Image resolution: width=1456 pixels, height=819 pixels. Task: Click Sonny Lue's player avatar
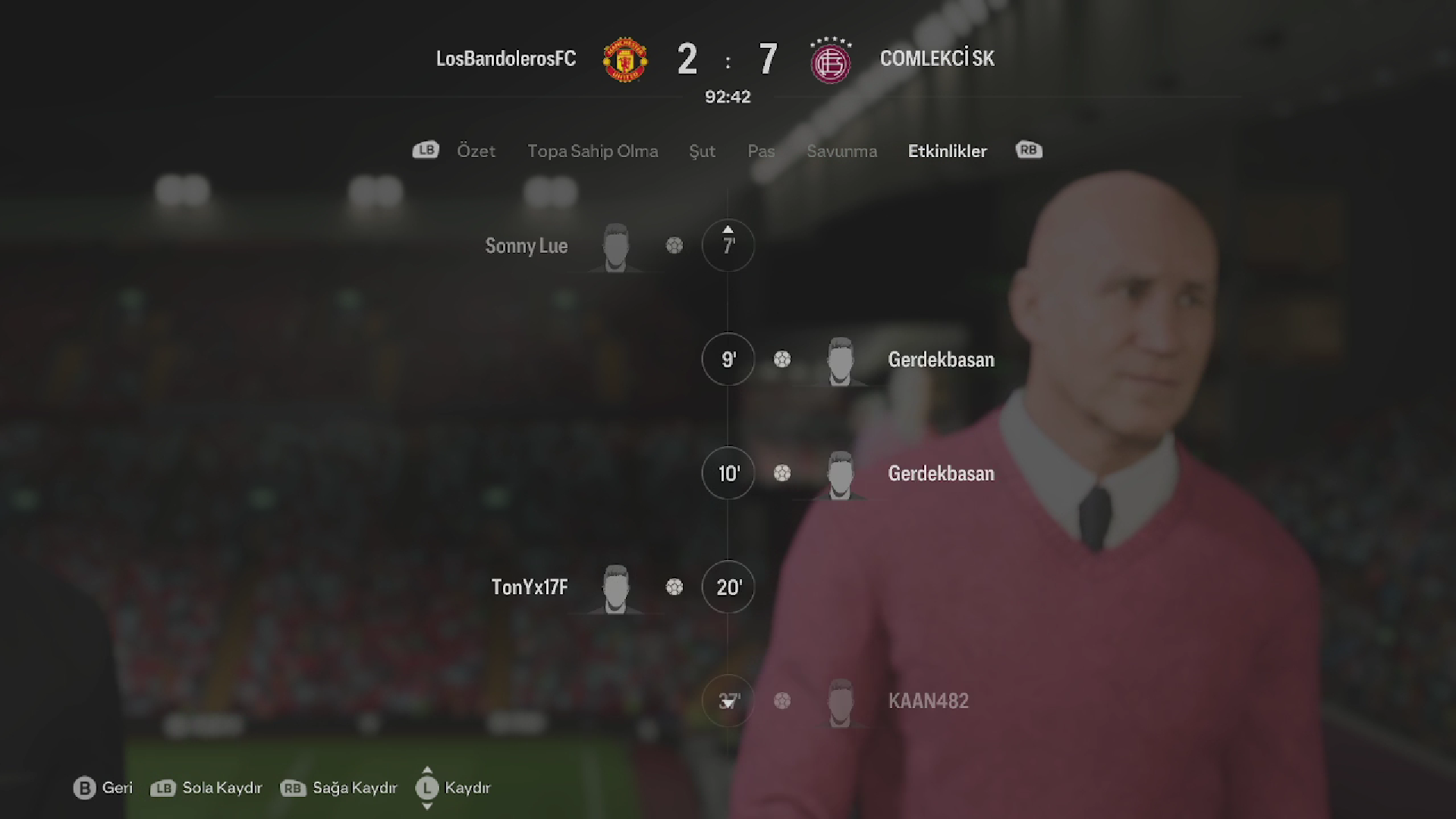click(x=615, y=247)
